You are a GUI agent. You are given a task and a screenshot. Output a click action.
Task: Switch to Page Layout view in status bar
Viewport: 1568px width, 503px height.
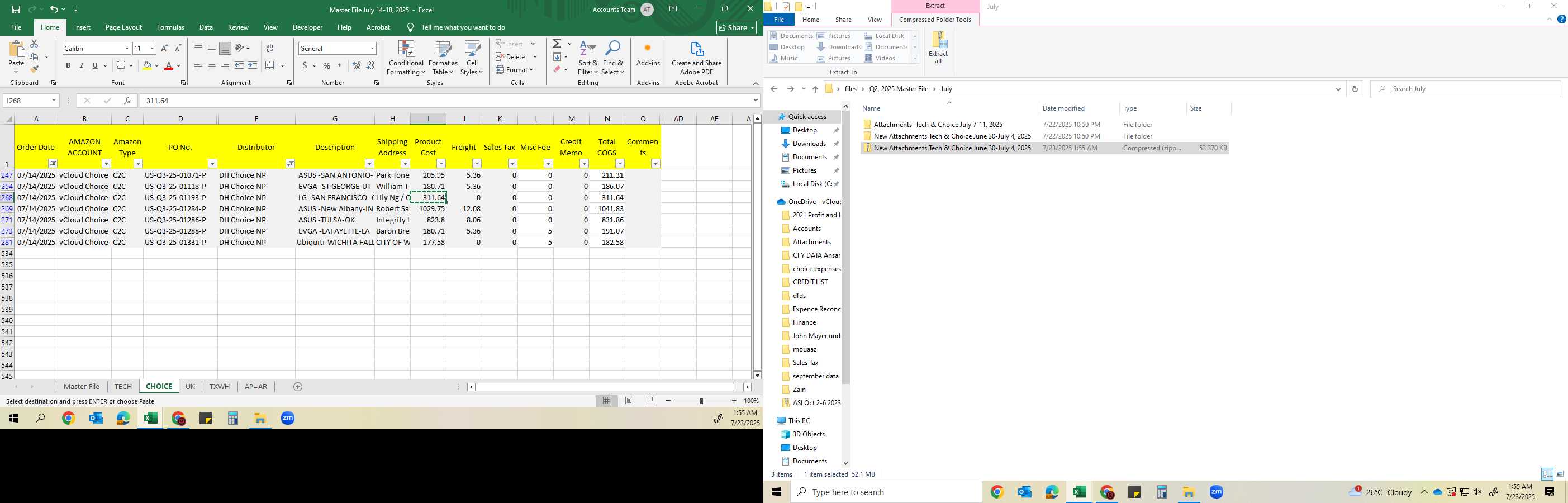click(x=629, y=401)
